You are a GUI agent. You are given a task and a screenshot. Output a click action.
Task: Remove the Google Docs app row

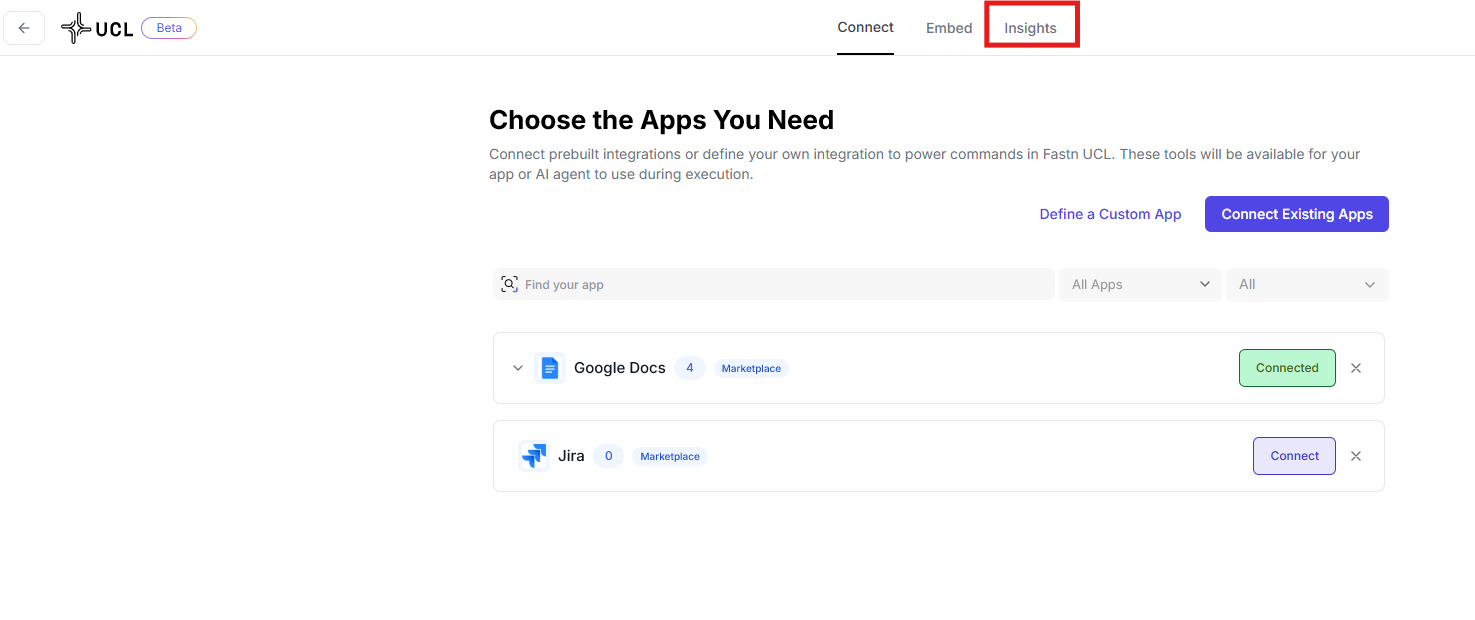1356,368
